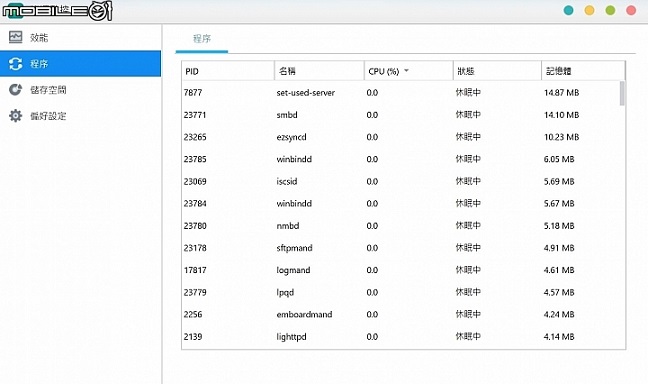Click PID 23779 cell
The width and height of the screenshot is (648, 384).
[195, 293]
